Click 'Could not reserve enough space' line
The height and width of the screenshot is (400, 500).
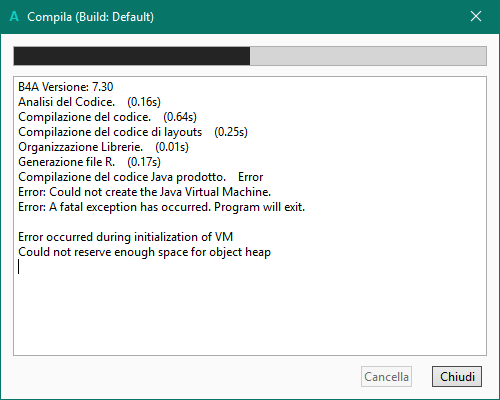144,252
